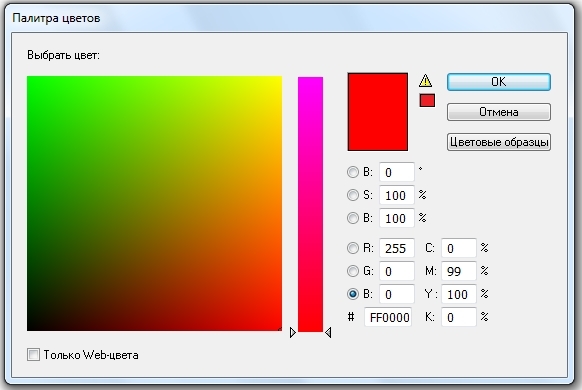Click the vertical magenta-red color slider bar
This screenshot has height=390, width=582.
(x=310, y=204)
